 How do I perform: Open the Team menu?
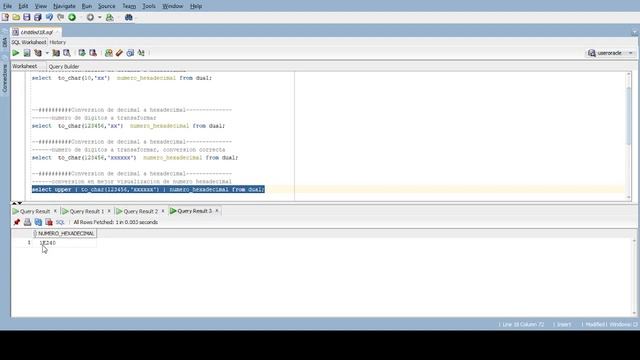129,6
